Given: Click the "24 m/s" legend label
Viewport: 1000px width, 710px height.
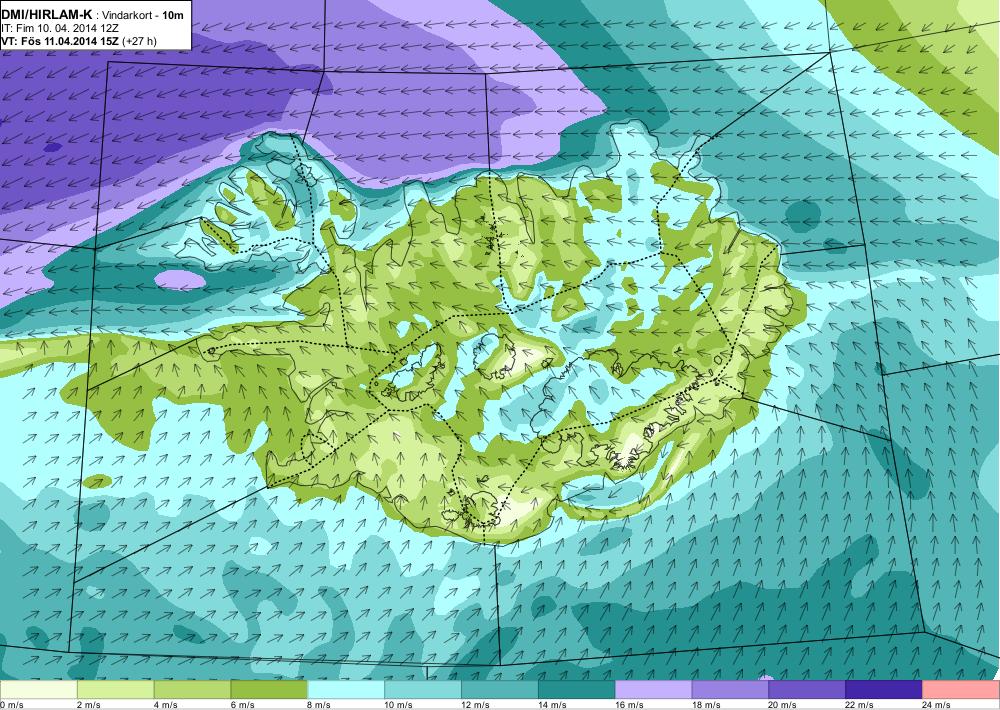Looking at the screenshot, I should (937, 705).
